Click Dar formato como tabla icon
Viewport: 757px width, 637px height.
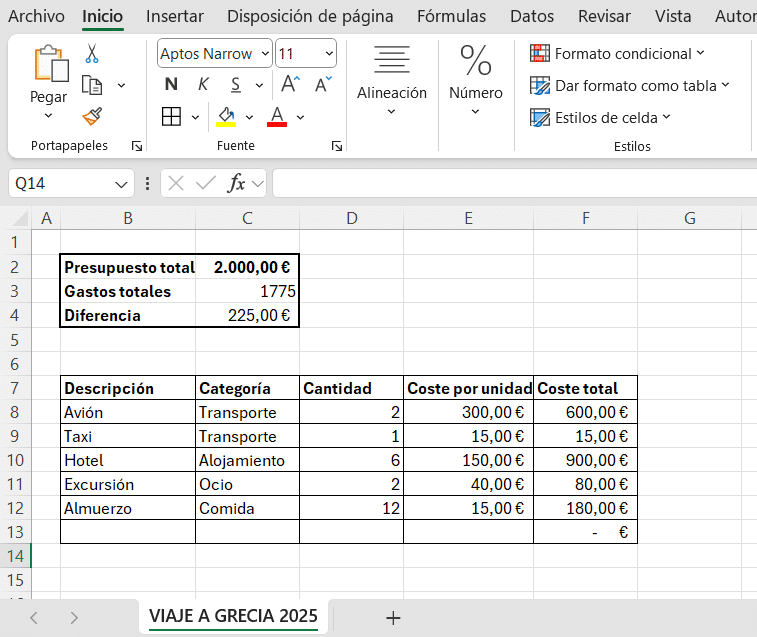click(x=540, y=85)
